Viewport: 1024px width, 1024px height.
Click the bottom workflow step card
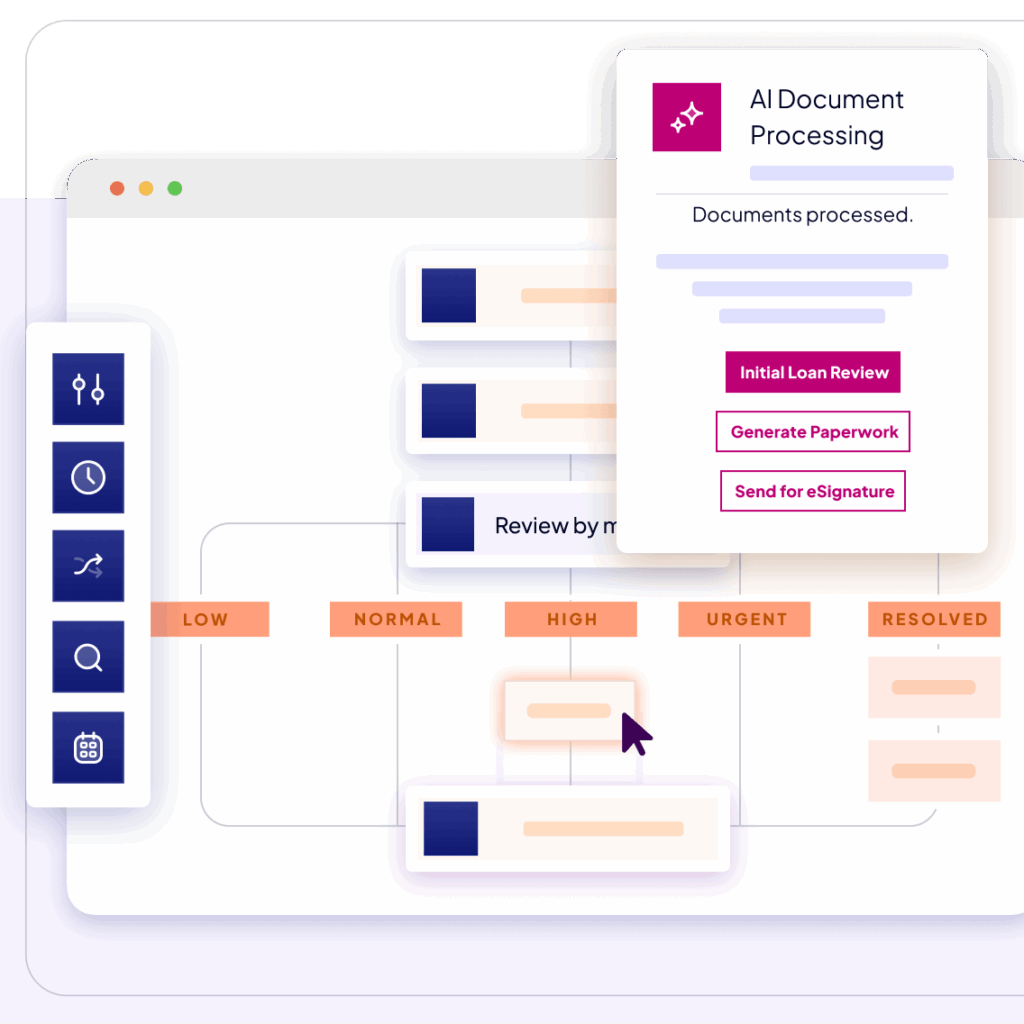click(568, 829)
